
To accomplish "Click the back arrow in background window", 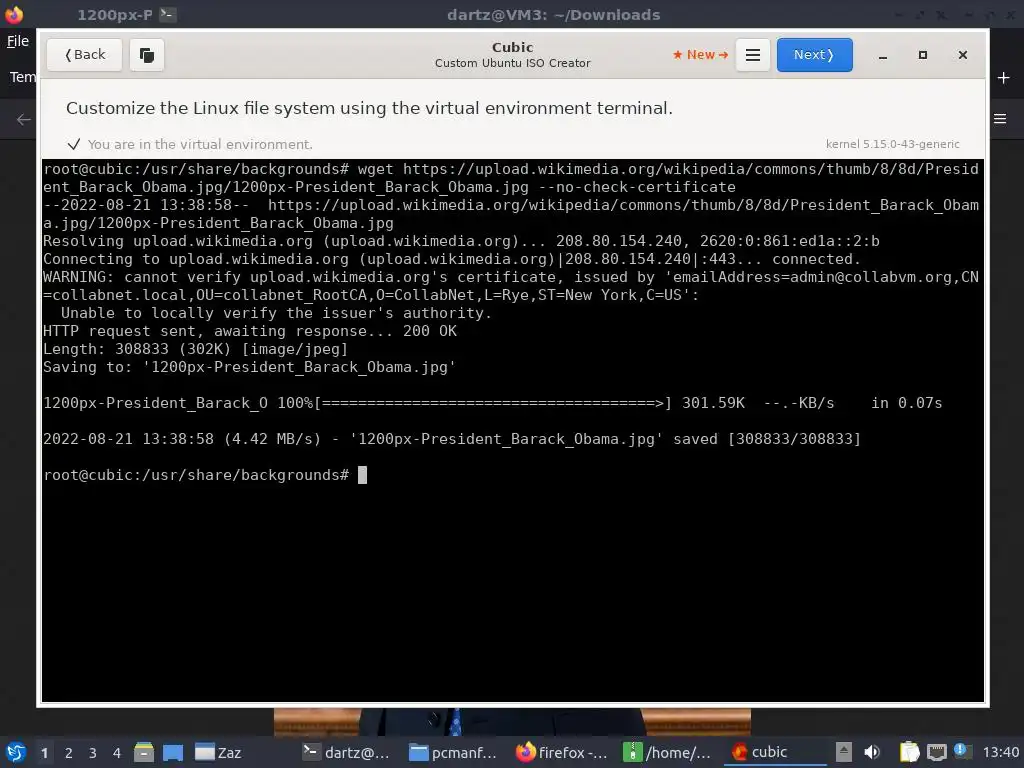I will click(24, 120).
